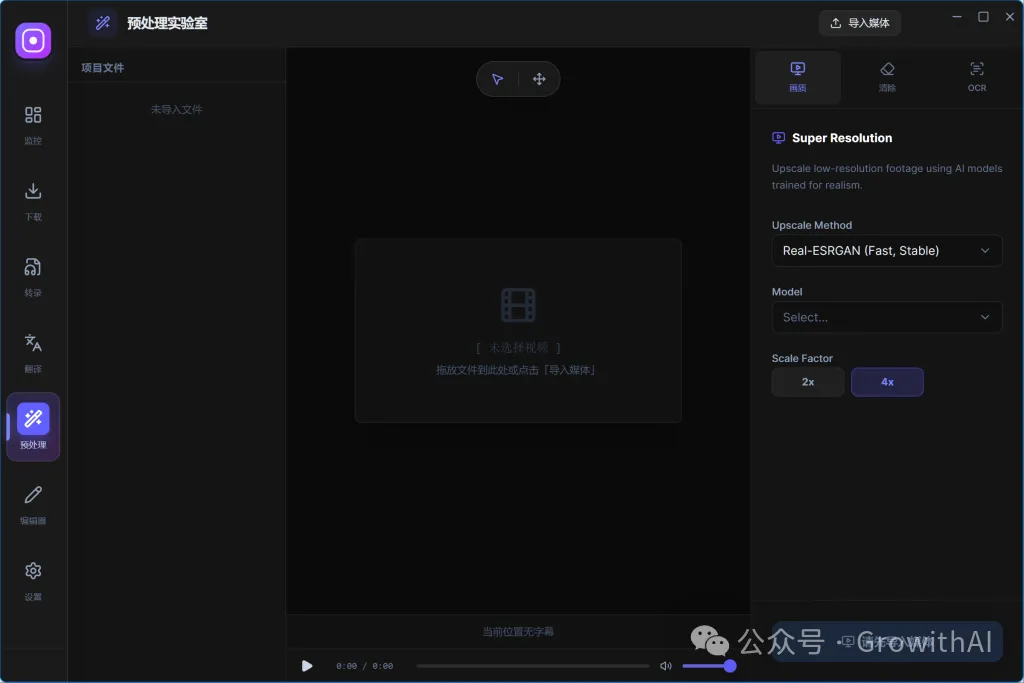Click the 导入媒体 import media button
This screenshot has height=683, width=1024.
pyautogui.click(x=859, y=23)
